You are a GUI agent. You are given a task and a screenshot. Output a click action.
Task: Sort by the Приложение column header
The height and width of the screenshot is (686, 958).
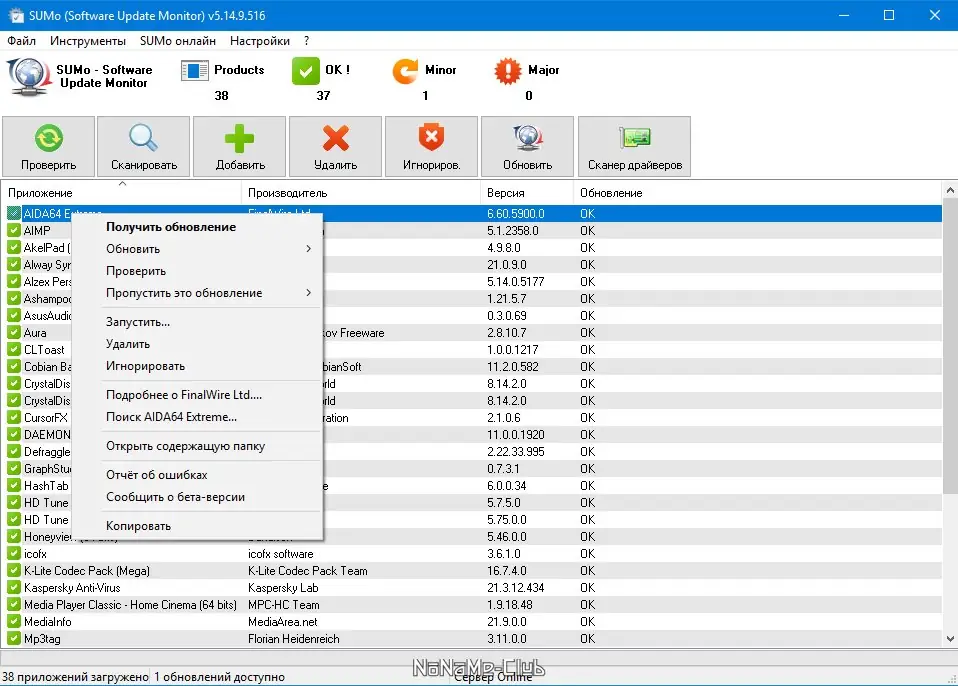122,192
